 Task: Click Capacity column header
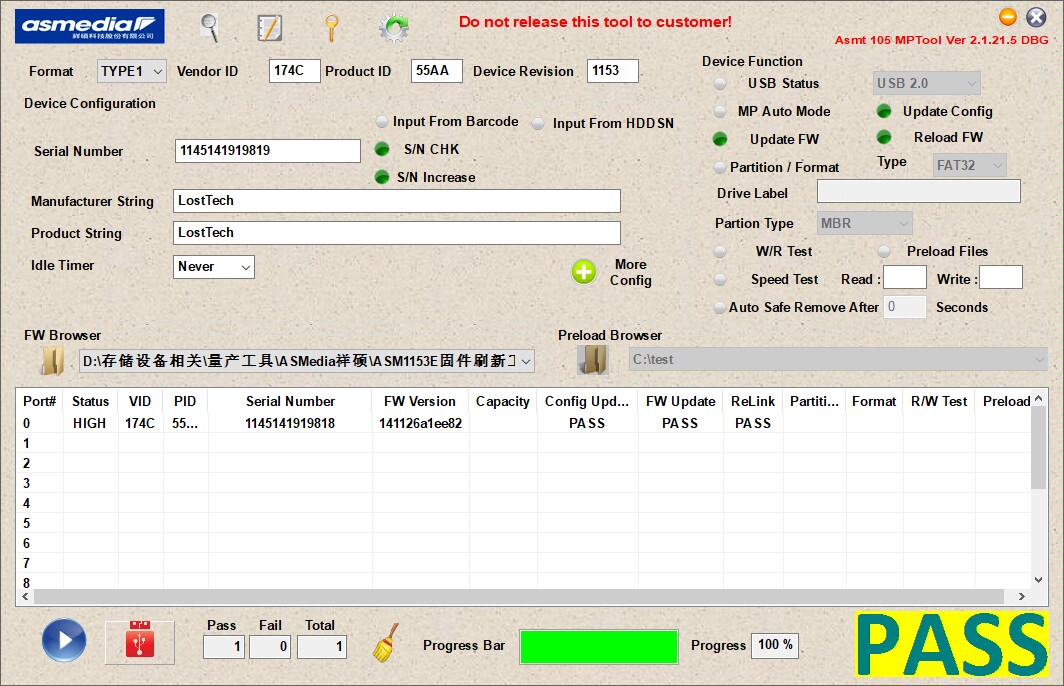click(503, 401)
